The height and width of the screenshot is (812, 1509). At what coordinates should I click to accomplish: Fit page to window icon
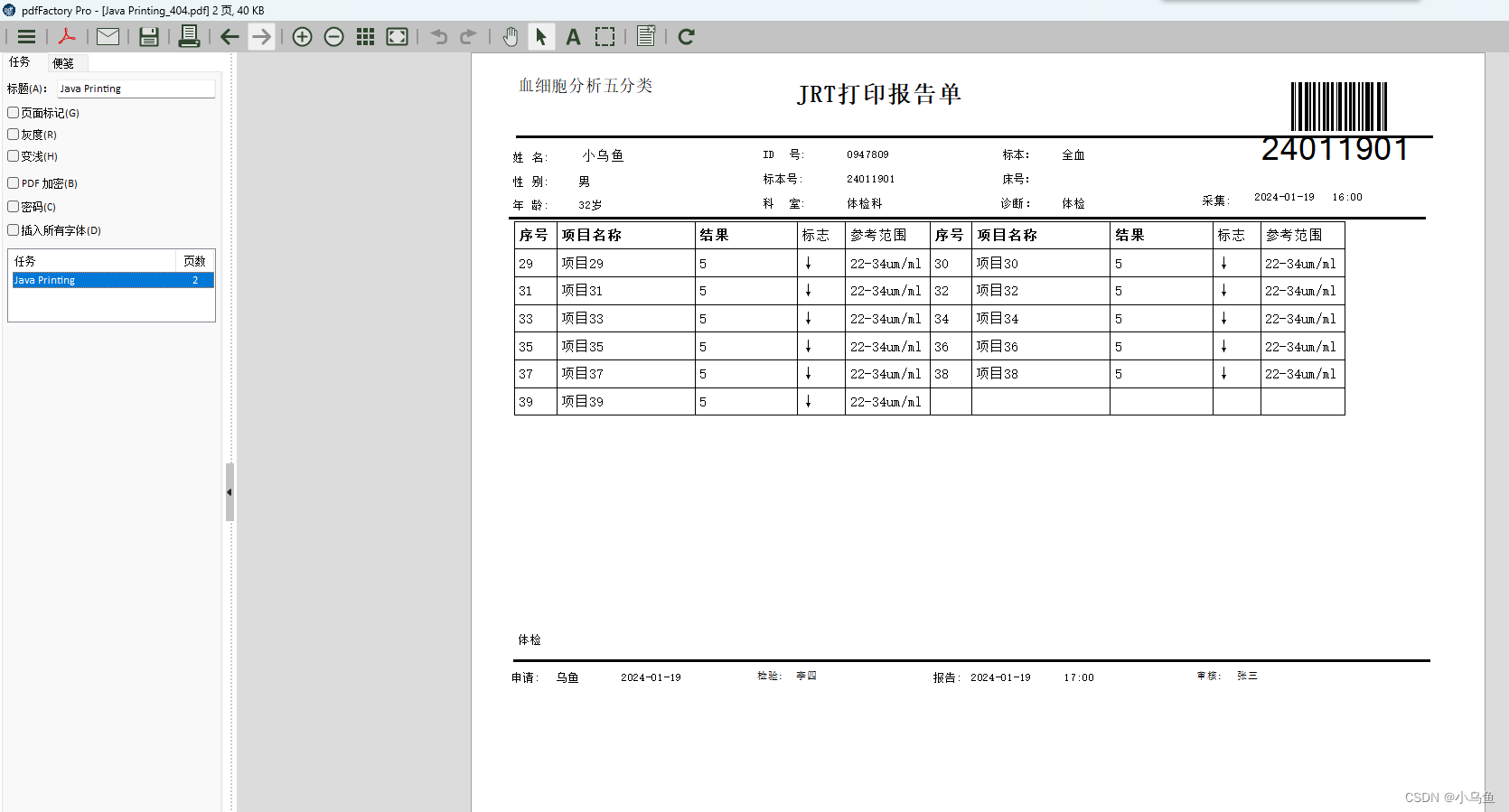[397, 37]
